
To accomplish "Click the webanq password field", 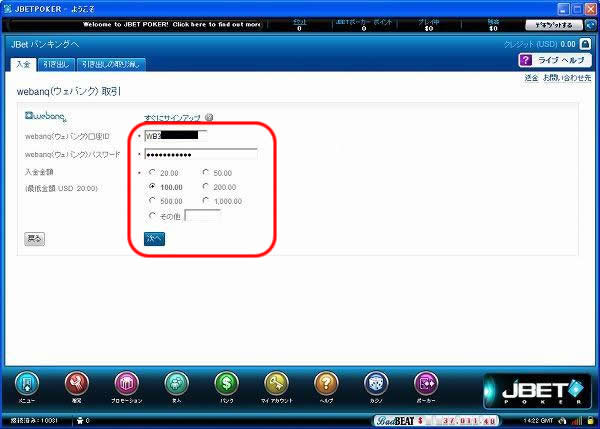I will [201, 154].
